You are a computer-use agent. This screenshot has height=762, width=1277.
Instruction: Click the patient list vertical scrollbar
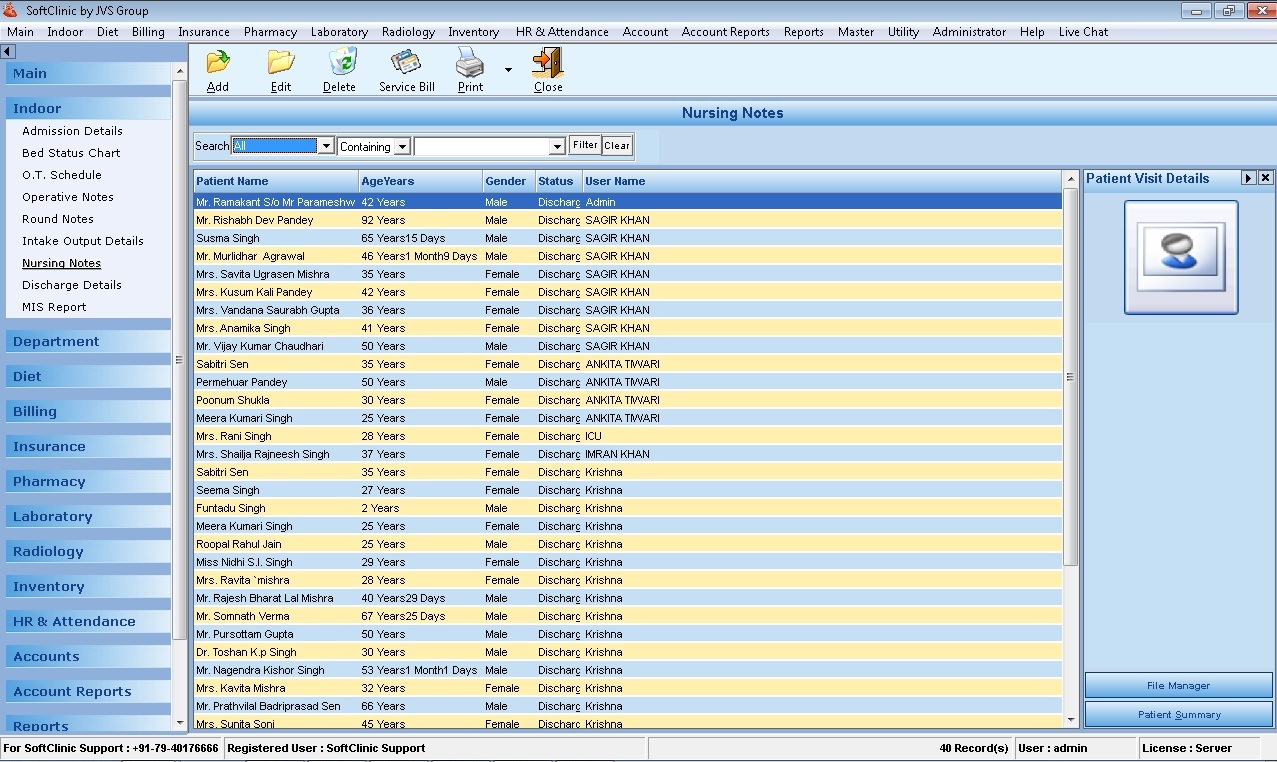pos(1071,378)
